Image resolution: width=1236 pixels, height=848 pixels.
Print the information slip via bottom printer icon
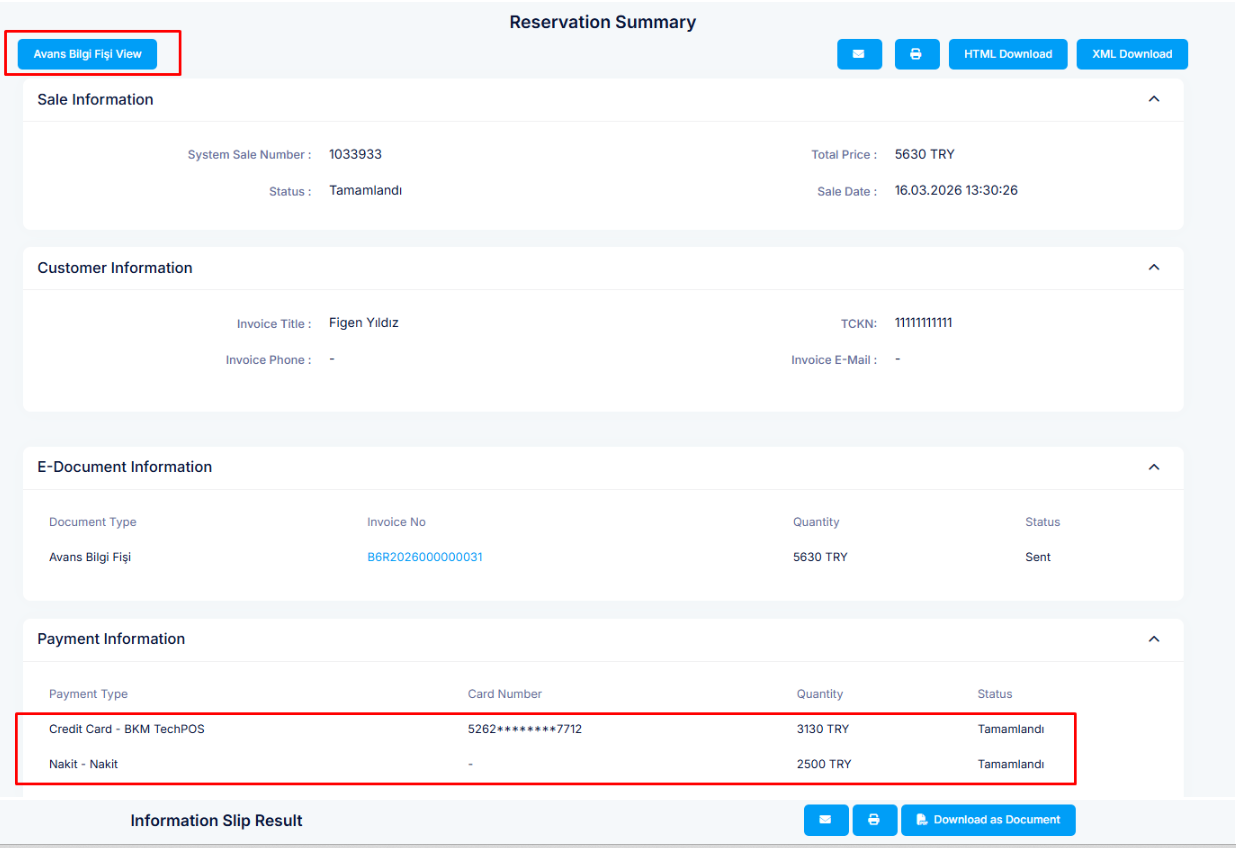(x=874, y=820)
